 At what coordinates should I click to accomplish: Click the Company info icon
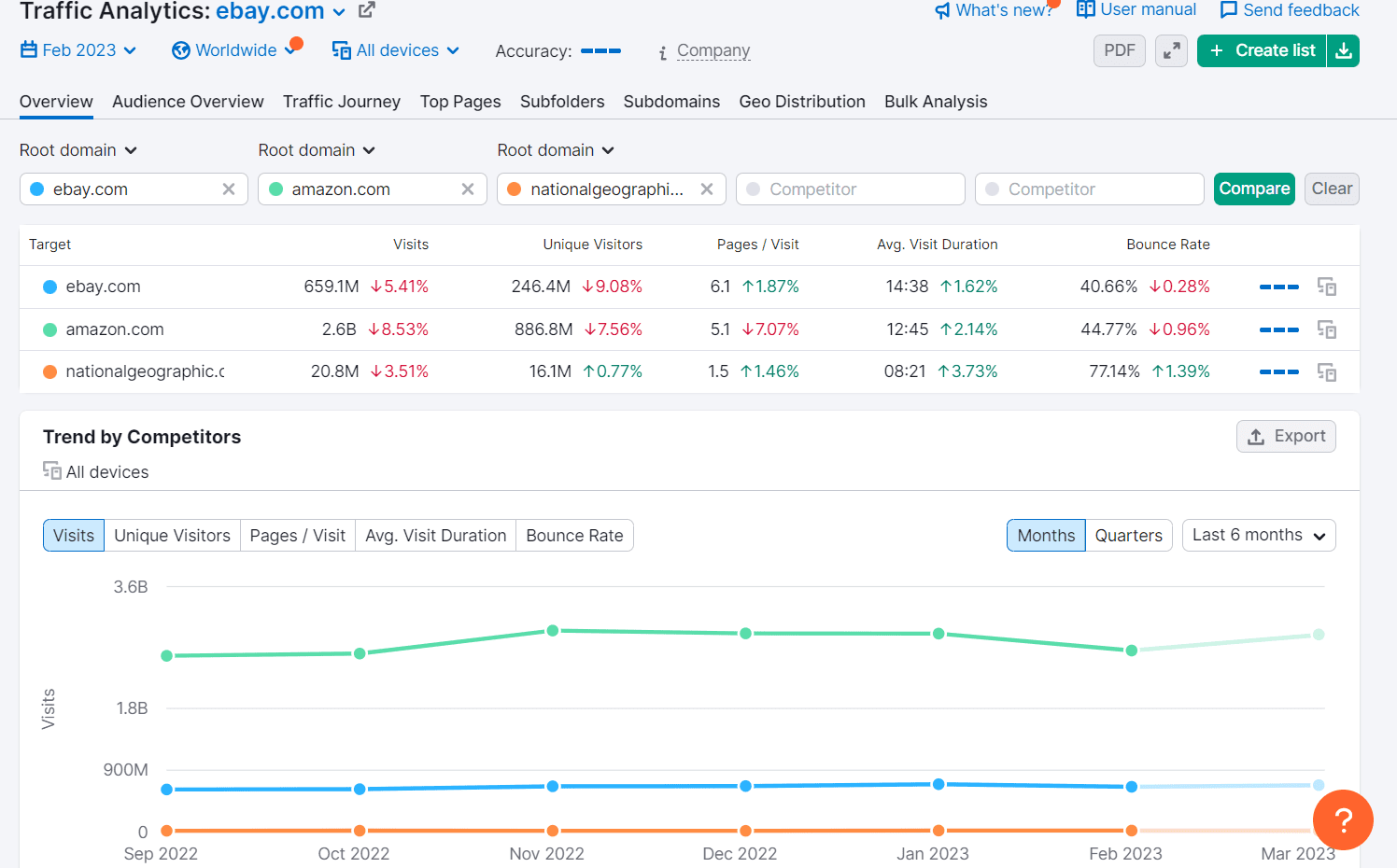pyautogui.click(x=662, y=53)
